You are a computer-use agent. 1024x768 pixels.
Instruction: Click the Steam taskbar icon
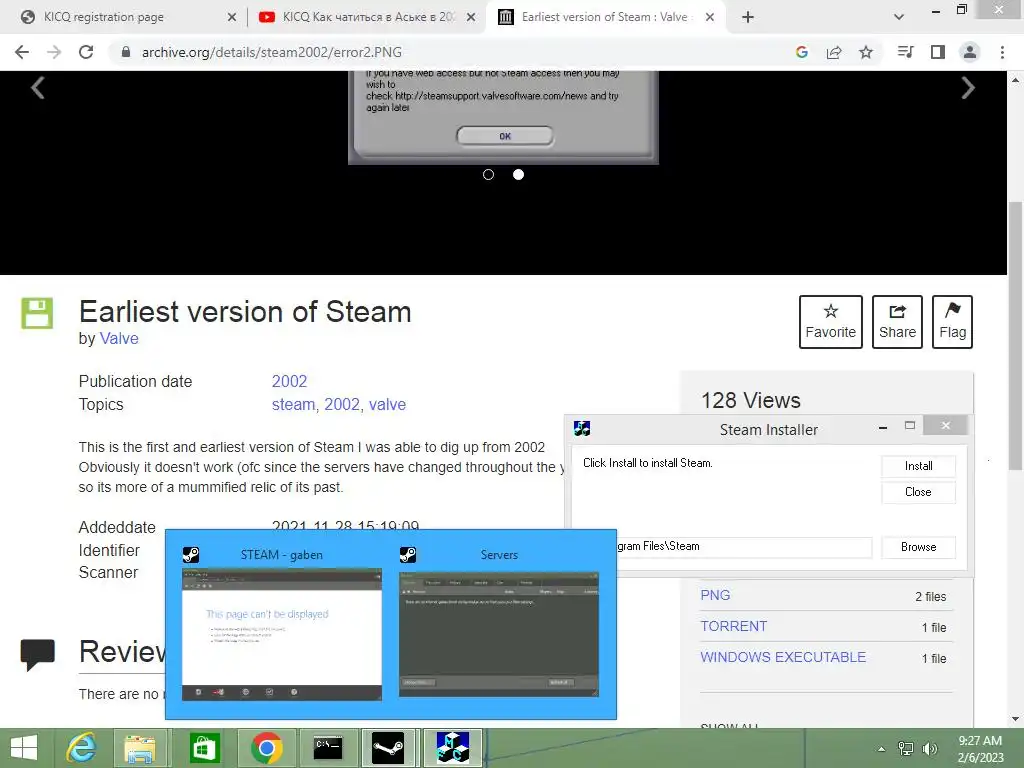[388, 748]
